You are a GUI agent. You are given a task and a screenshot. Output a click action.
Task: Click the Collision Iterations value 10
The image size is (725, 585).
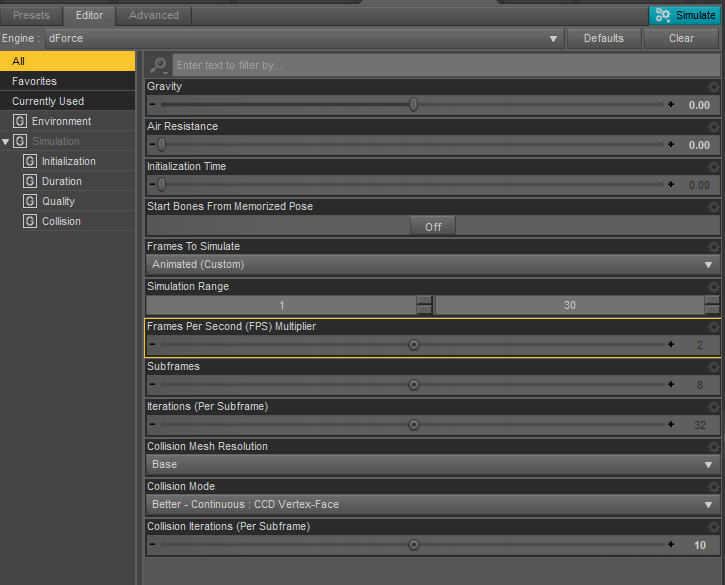[x=700, y=545]
